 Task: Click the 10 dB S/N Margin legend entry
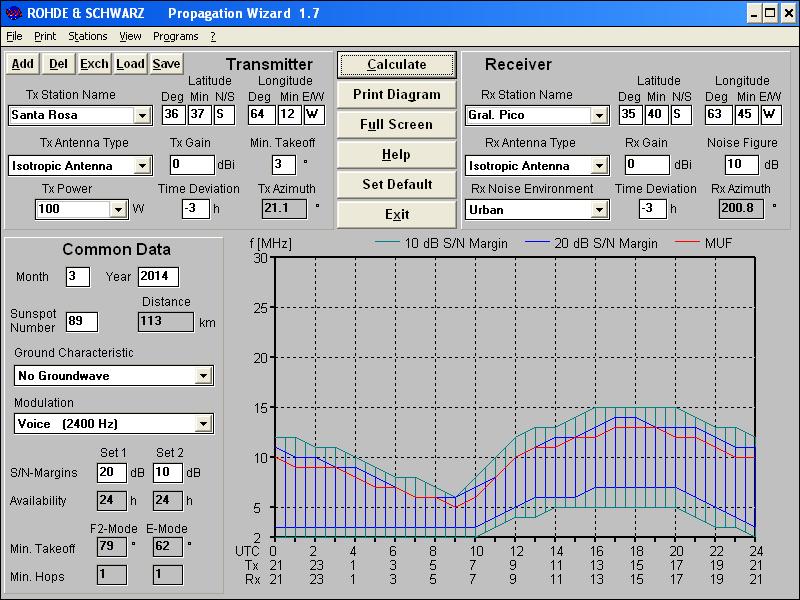click(441, 243)
